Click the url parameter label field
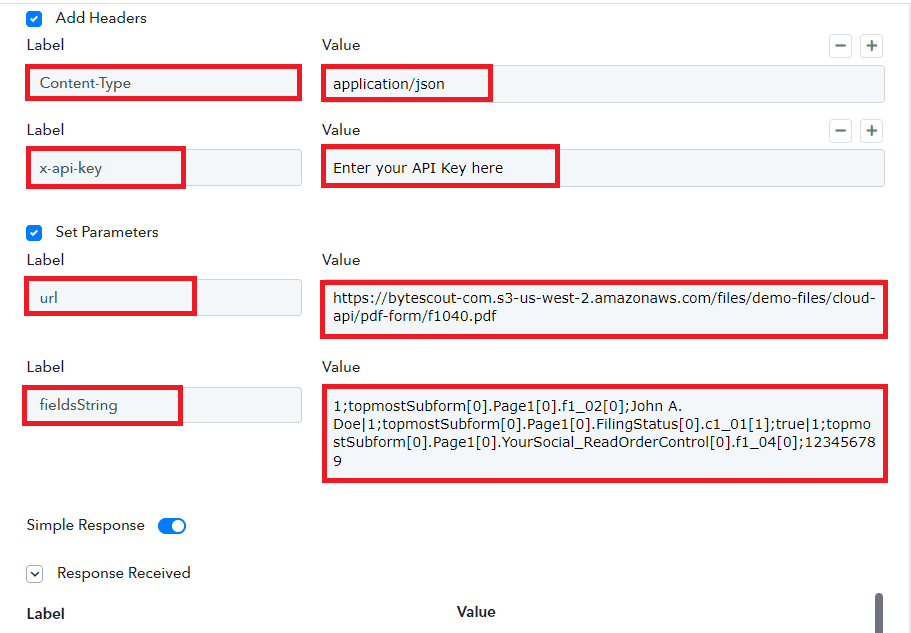911x633 pixels. pyautogui.click(x=110, y=296)
